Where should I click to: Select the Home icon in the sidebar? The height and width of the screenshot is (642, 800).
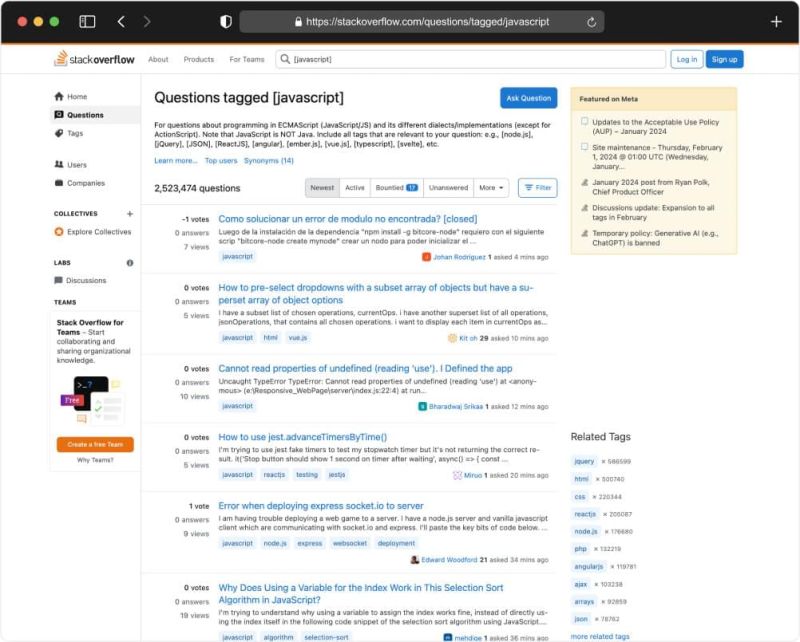pos(60,94)
